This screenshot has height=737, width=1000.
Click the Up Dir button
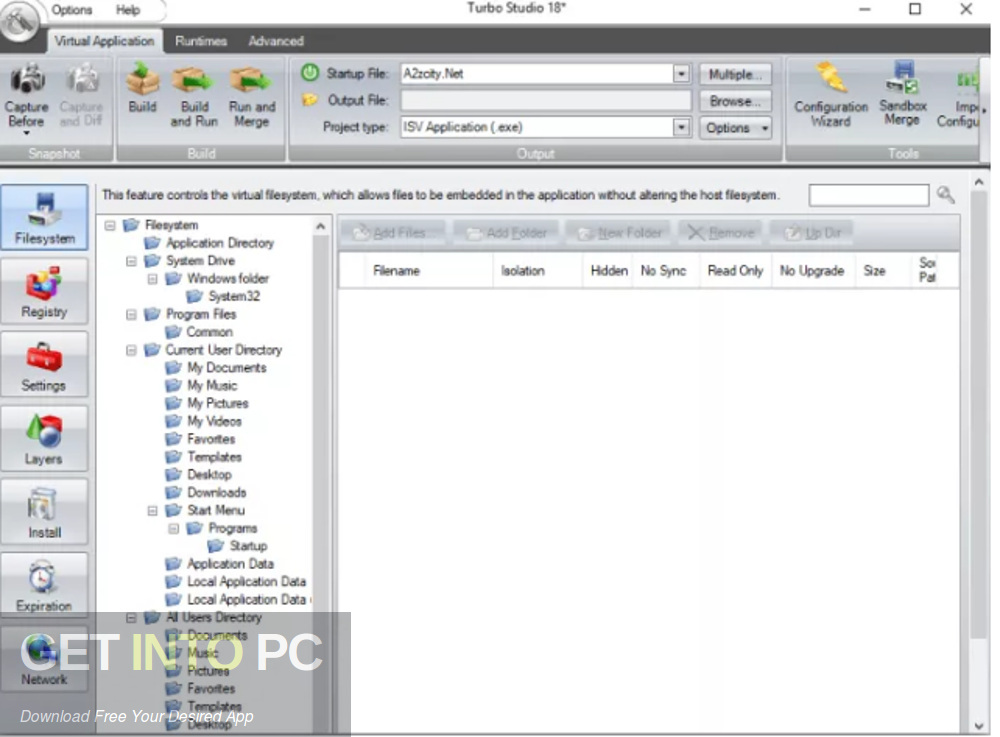(x=812, y=233)
